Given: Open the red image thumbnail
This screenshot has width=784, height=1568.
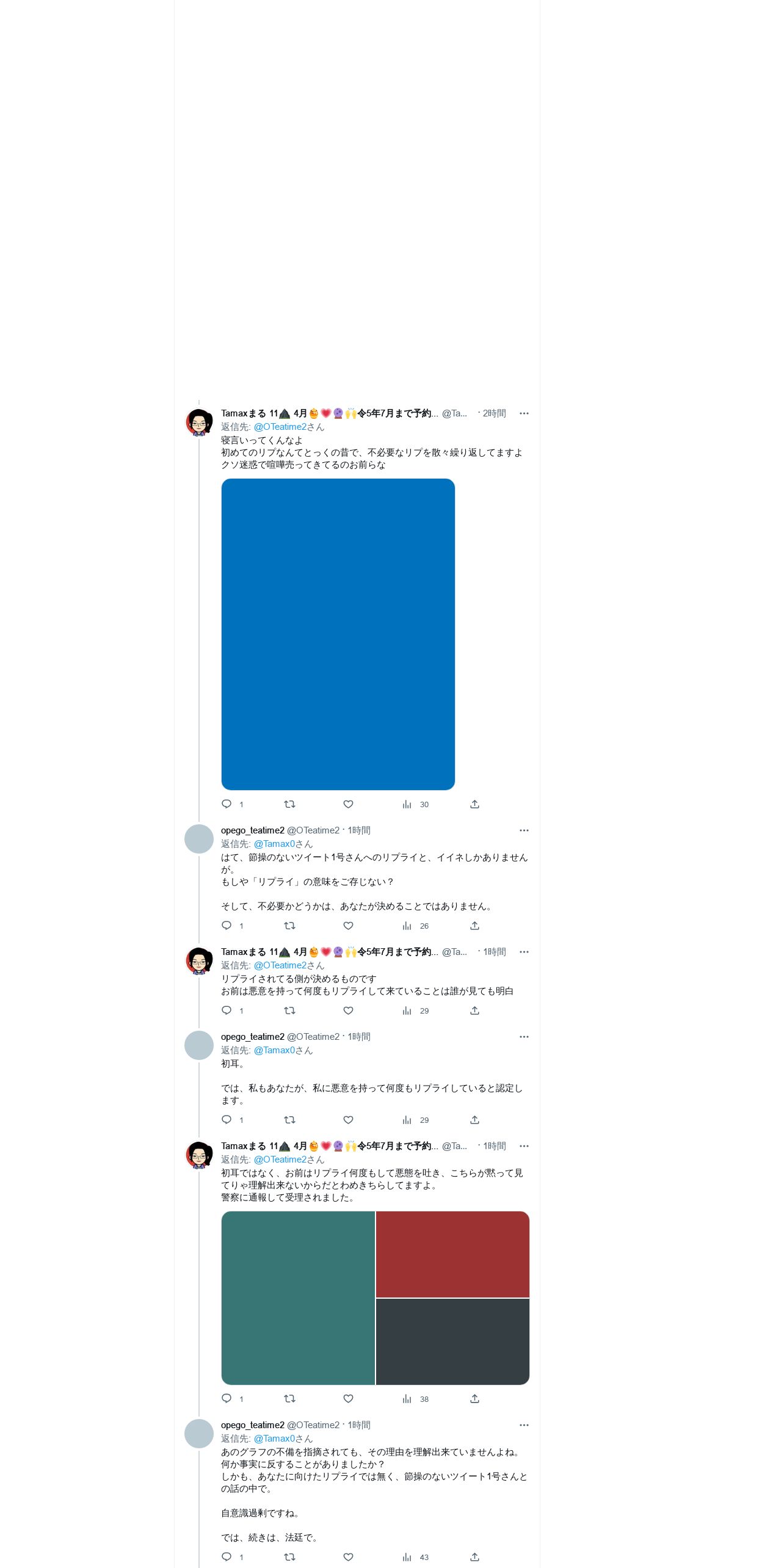Looking at the screenshot, I should [452, 1254].
